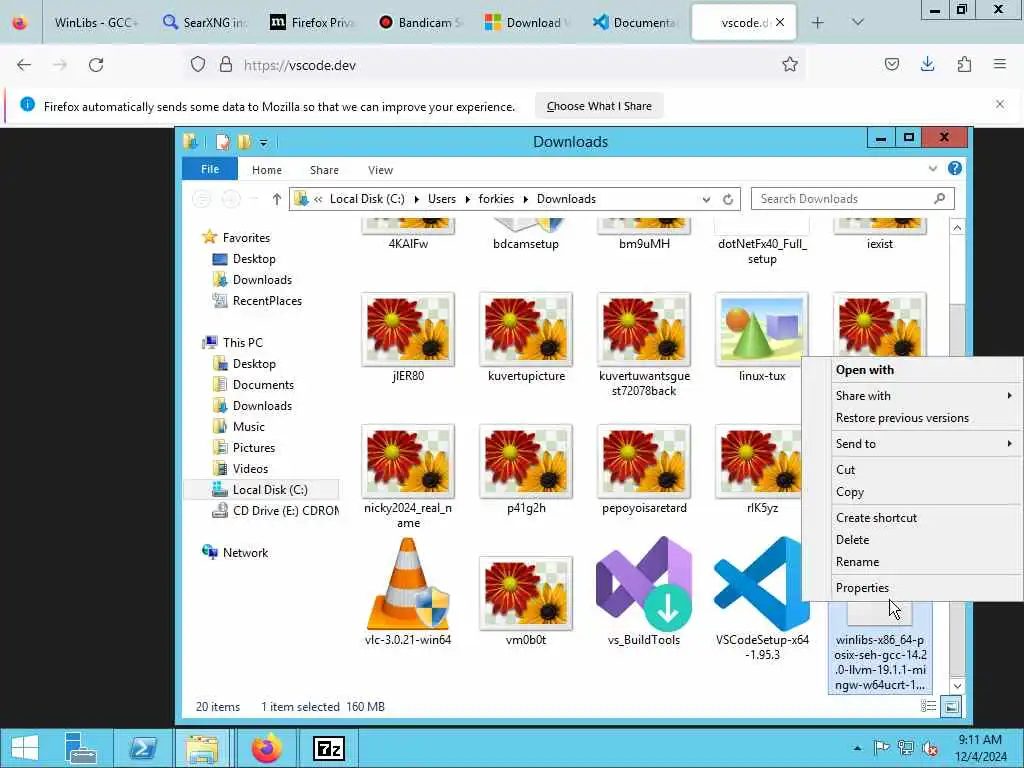Switch to large icons view in status bar

pyautogui.click(x=951, y=706)
